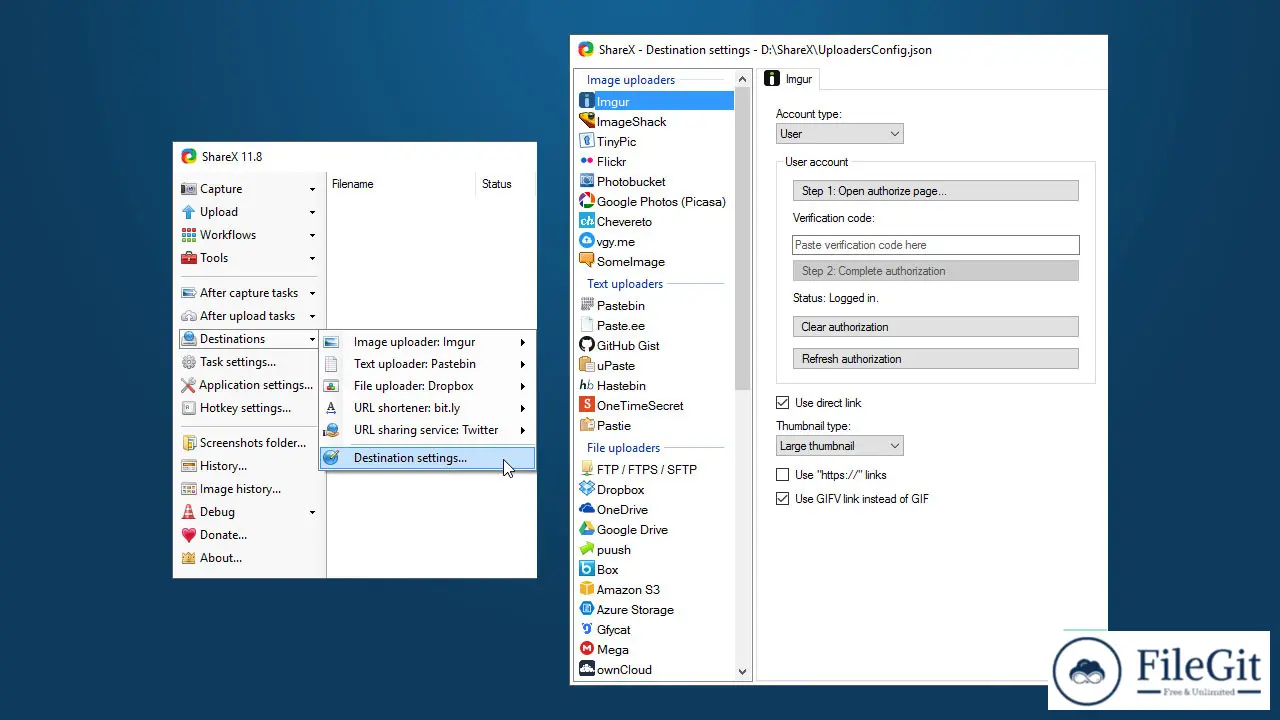Open URL shortener: bit.ly submenu

point(427,408)
